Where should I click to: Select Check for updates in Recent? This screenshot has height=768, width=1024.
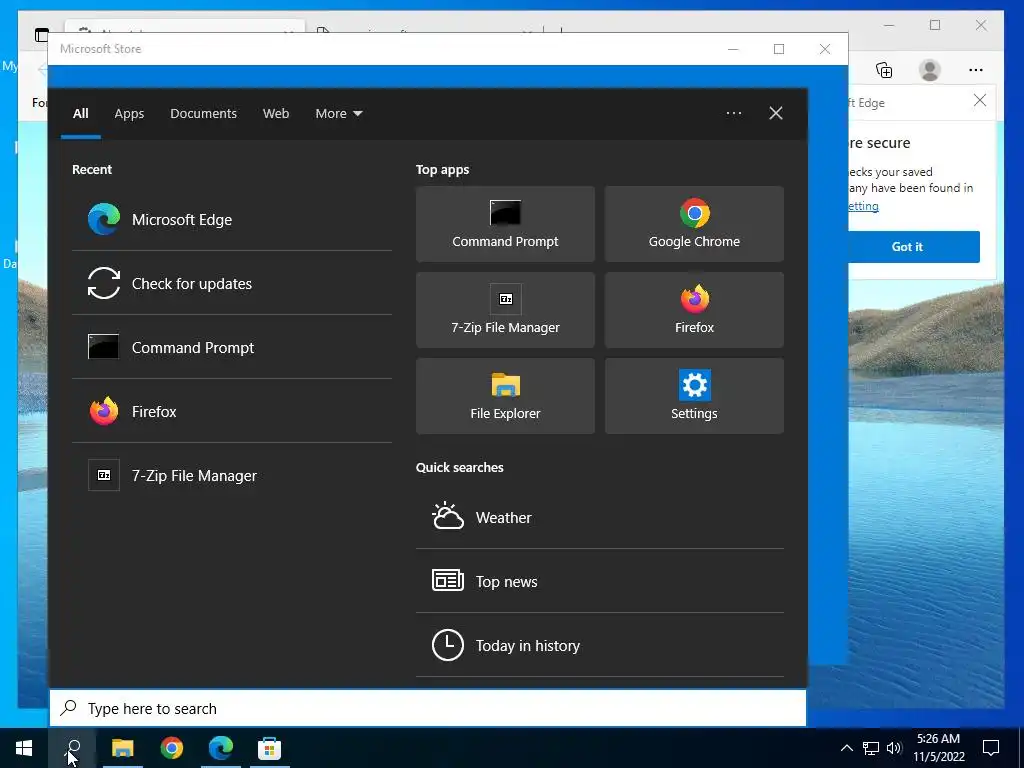231,283
